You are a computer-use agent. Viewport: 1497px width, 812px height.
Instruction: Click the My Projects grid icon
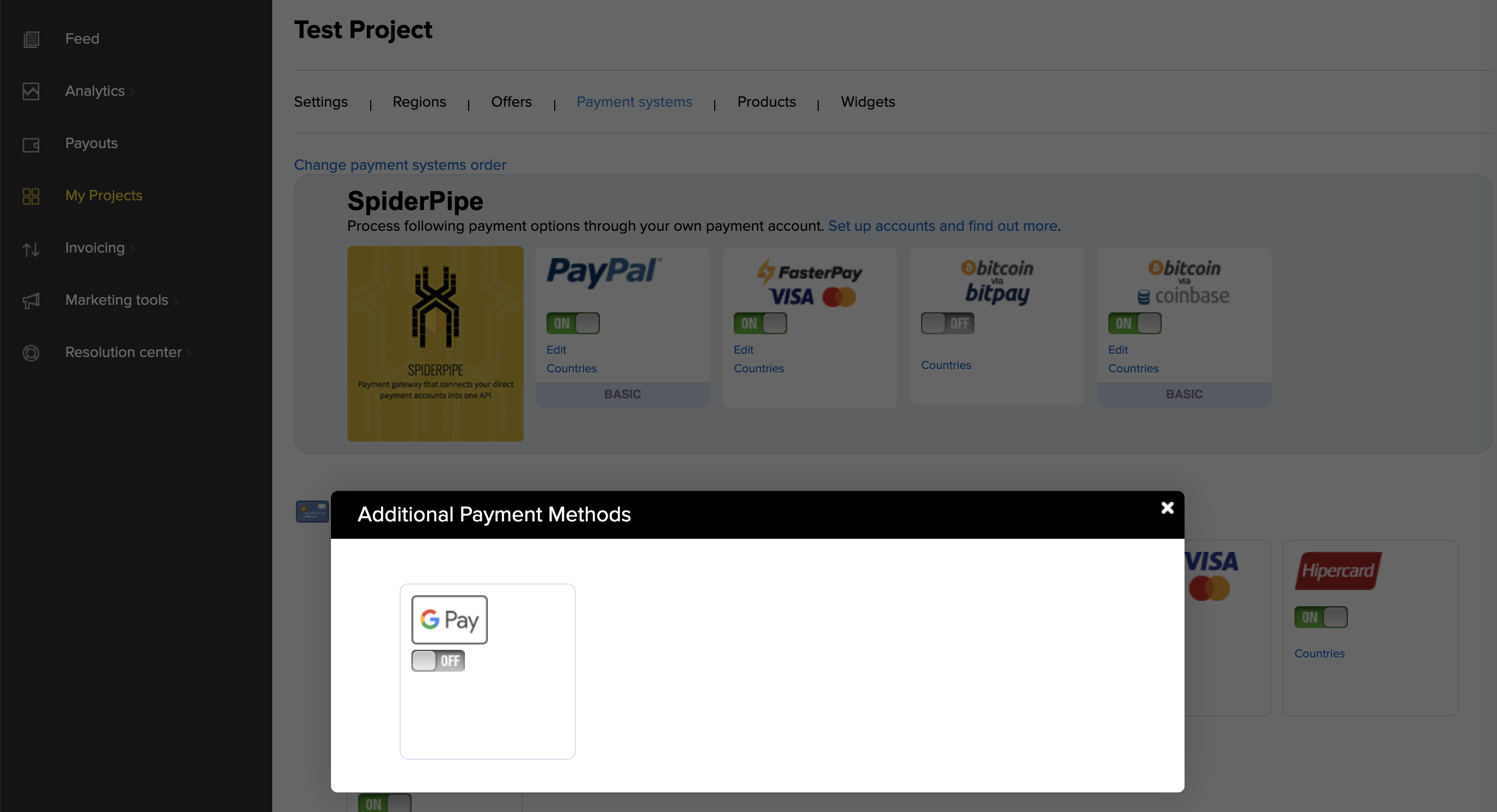31,196
